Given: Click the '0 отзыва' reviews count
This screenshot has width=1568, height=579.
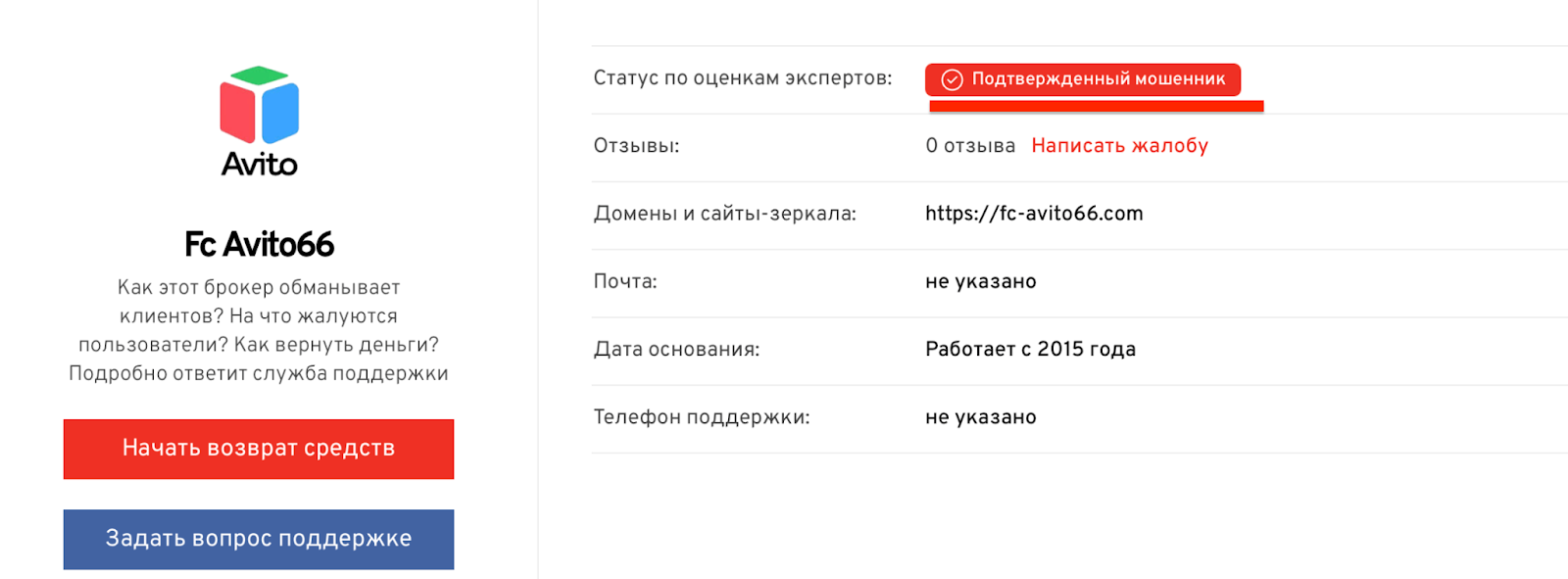Looking at the screenshot, I should [970, 146].
